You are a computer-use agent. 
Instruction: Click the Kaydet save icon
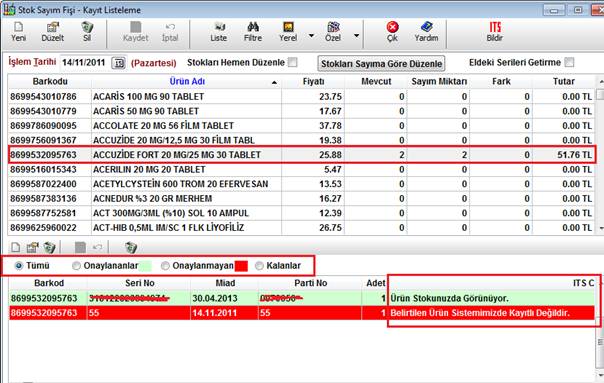pyautogui.click(x=135, y=27)
